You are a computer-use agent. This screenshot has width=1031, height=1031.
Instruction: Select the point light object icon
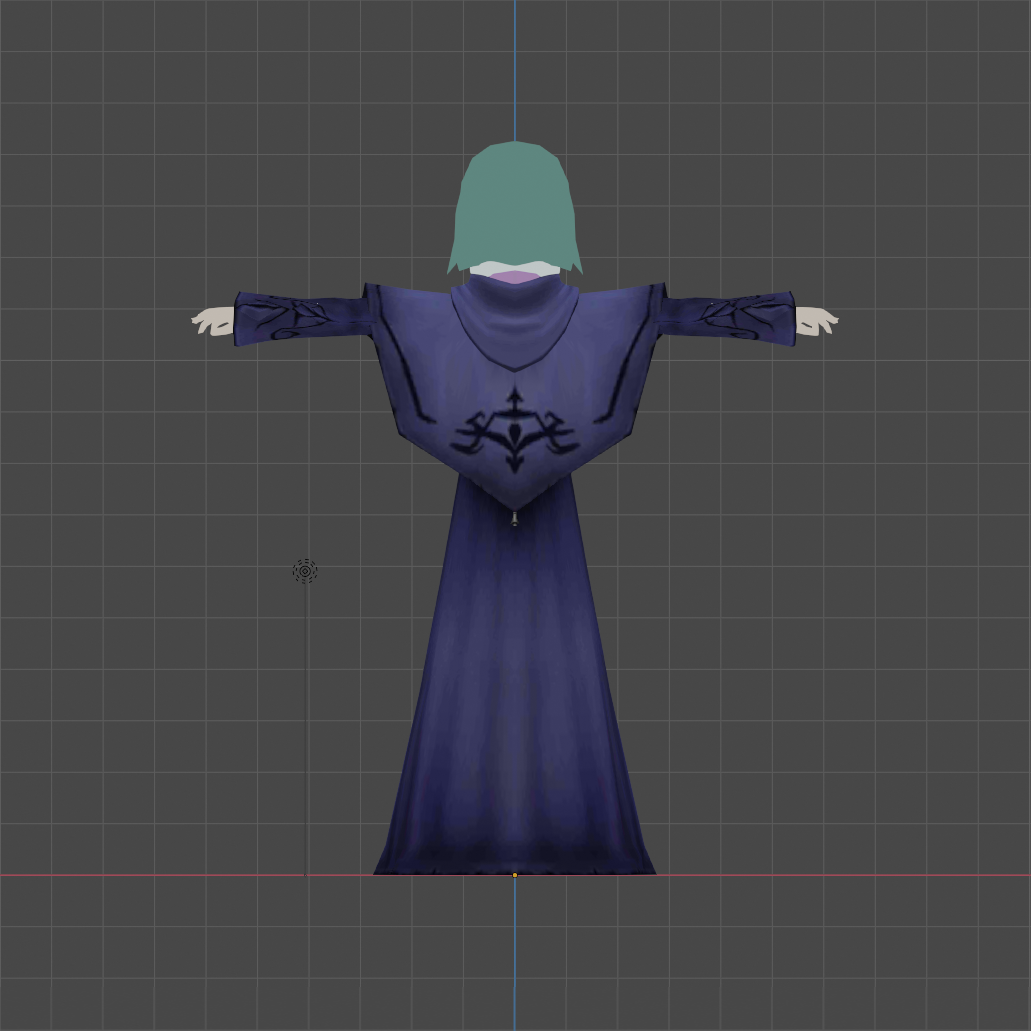coord(305,571)
